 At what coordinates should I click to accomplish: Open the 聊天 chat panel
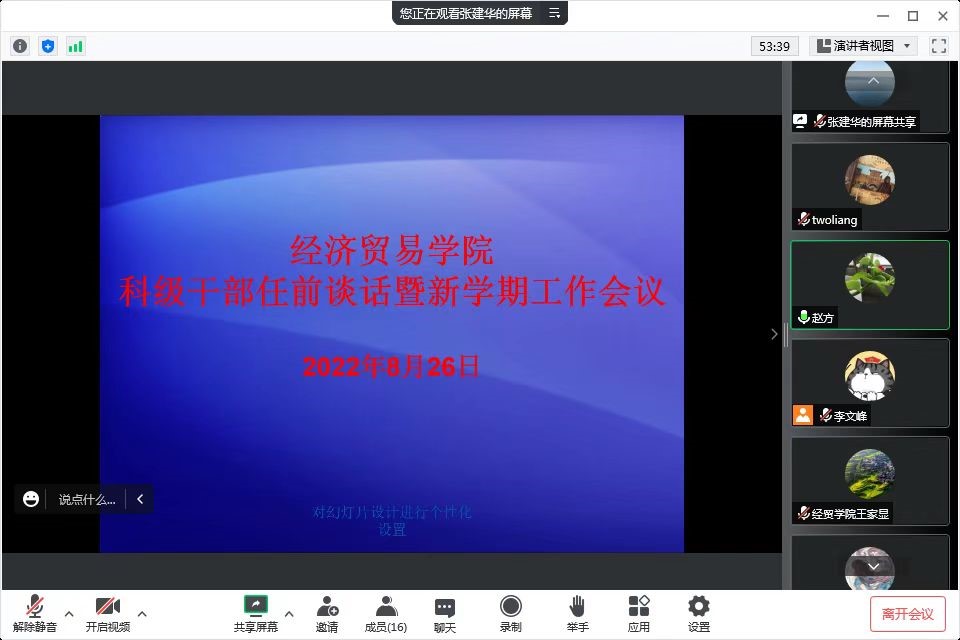pos(444,614)
